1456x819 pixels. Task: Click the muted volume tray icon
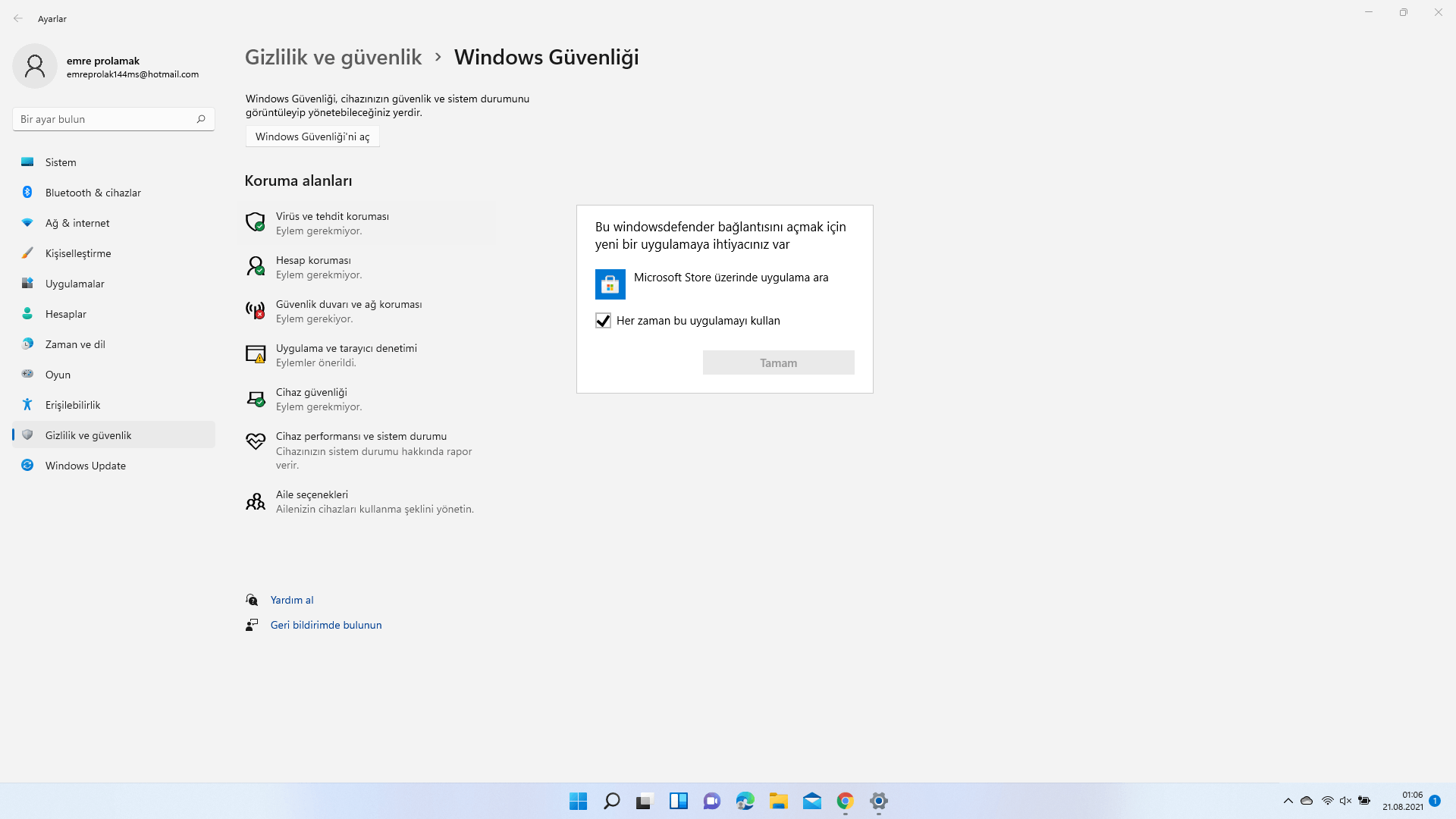pos(1345,801)
